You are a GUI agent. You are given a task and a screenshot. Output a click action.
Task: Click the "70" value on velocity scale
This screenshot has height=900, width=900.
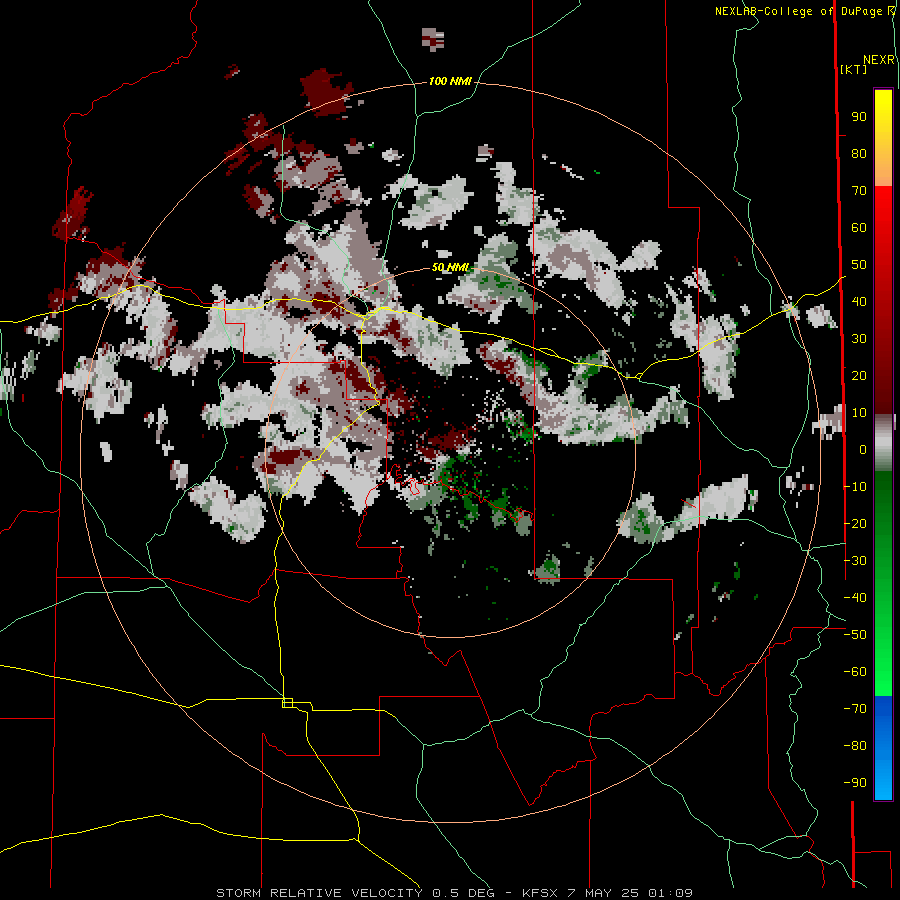coord(859,191)
